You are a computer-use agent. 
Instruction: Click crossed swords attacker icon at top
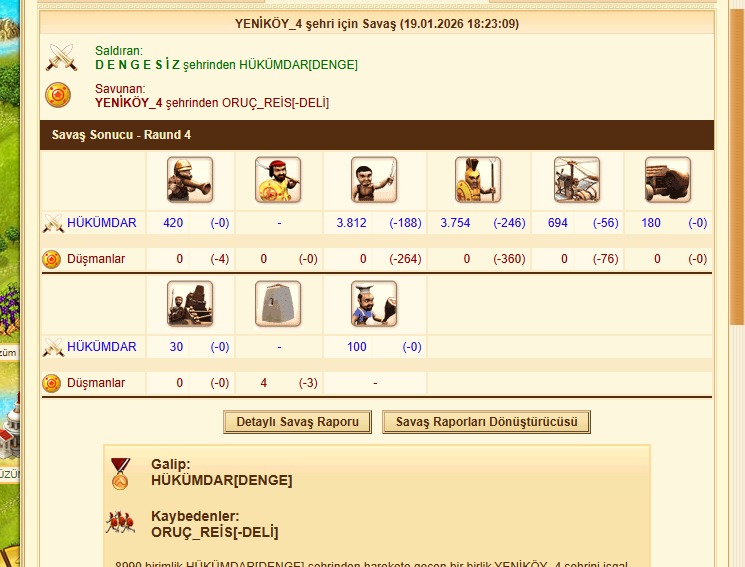tap(61, 58)
